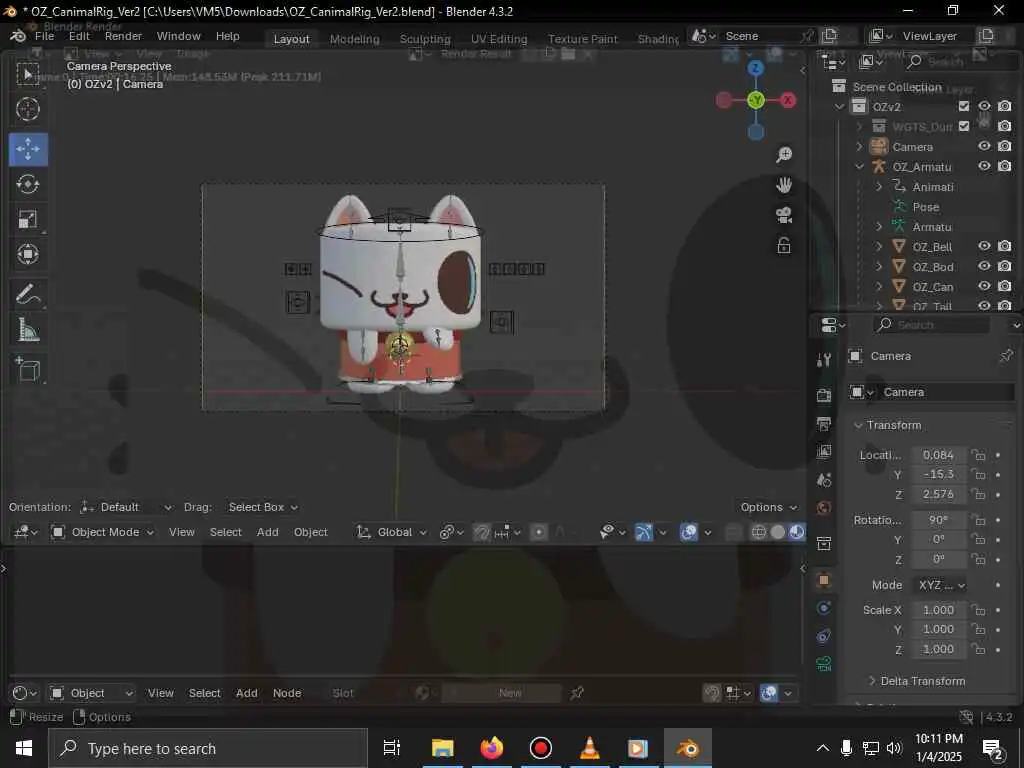The height and width of the screenshot is (768, 1024).
Task: Uncheck the OZv2 collection checkbox
Action: [964, 106]
